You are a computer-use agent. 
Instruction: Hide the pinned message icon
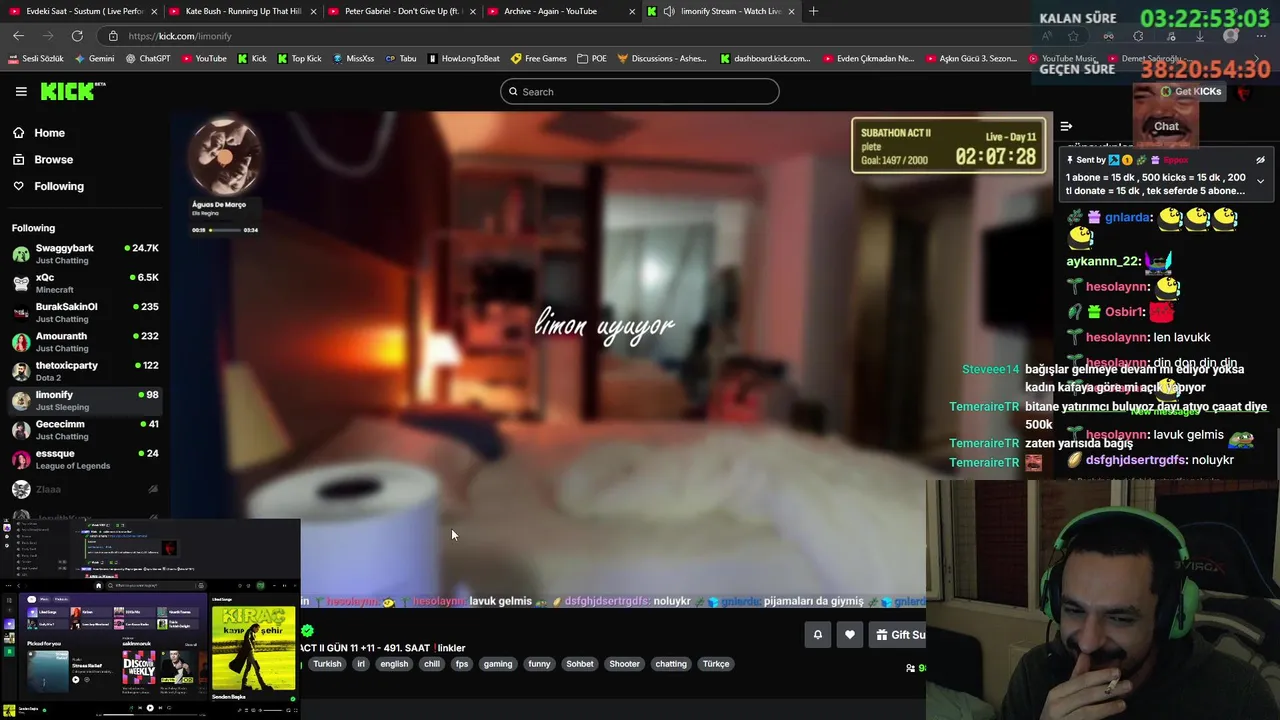(x=1260, y=160)
